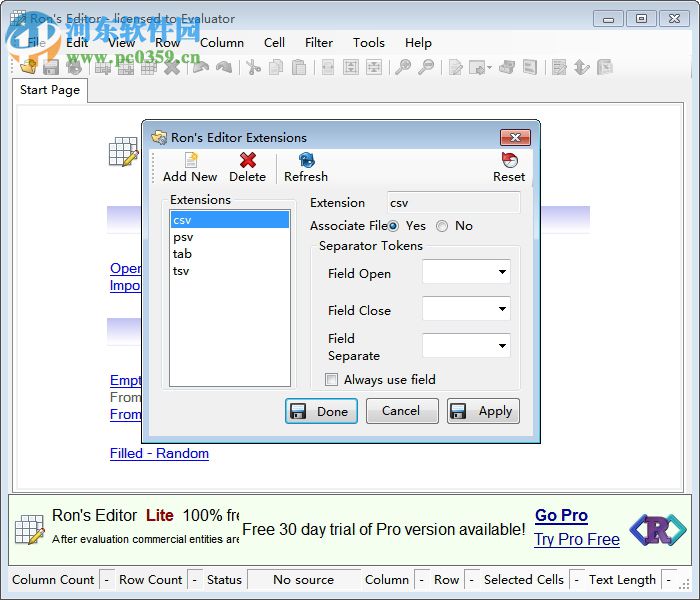Click the Copy toolbar icon
Viewport: 700px width, 600px height.
[276, 67]
